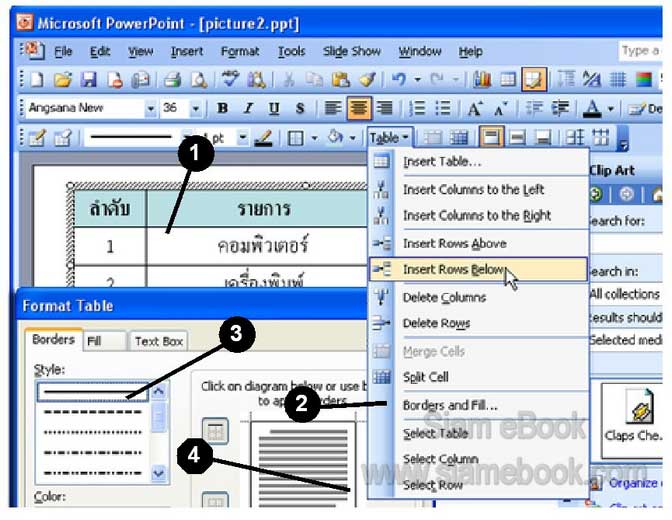Click the Font Color A icon
Screen dimensions: 672x520
tap(592, 109)
